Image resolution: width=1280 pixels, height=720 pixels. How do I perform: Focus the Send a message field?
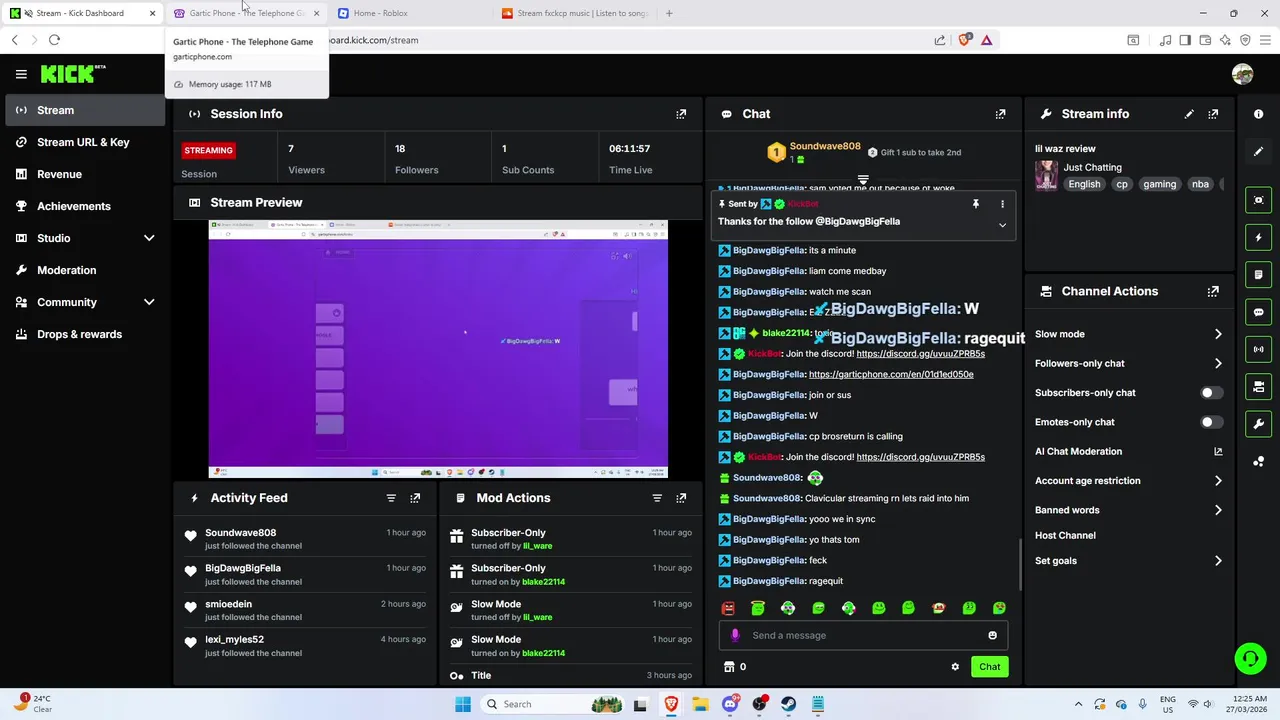click(862, 635)
